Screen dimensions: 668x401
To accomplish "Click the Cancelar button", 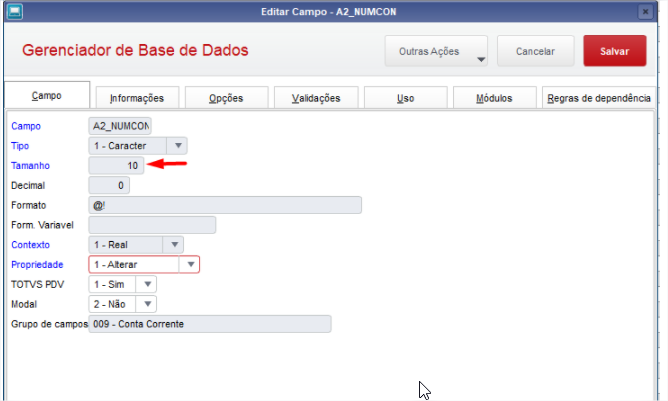I will pyautogui.click(x=536, y=51).
